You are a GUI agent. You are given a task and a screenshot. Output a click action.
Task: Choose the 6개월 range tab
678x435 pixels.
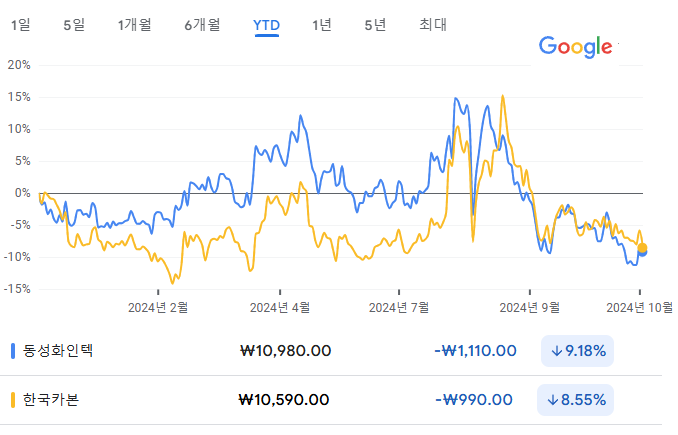(x=202, y=25)
